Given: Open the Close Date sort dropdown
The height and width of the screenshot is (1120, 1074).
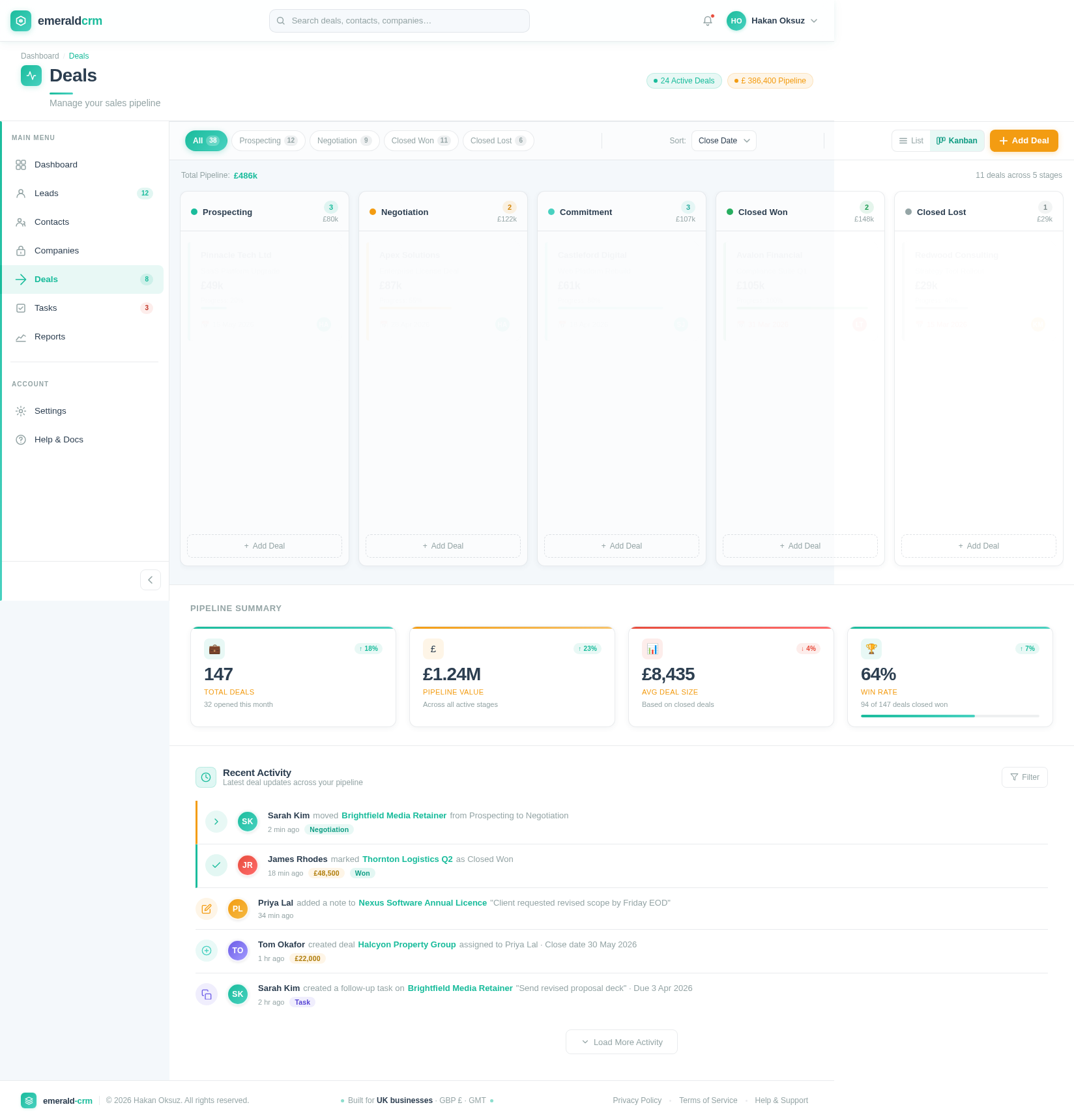Looking at the screenshot, I should click(x=723, y=140).
